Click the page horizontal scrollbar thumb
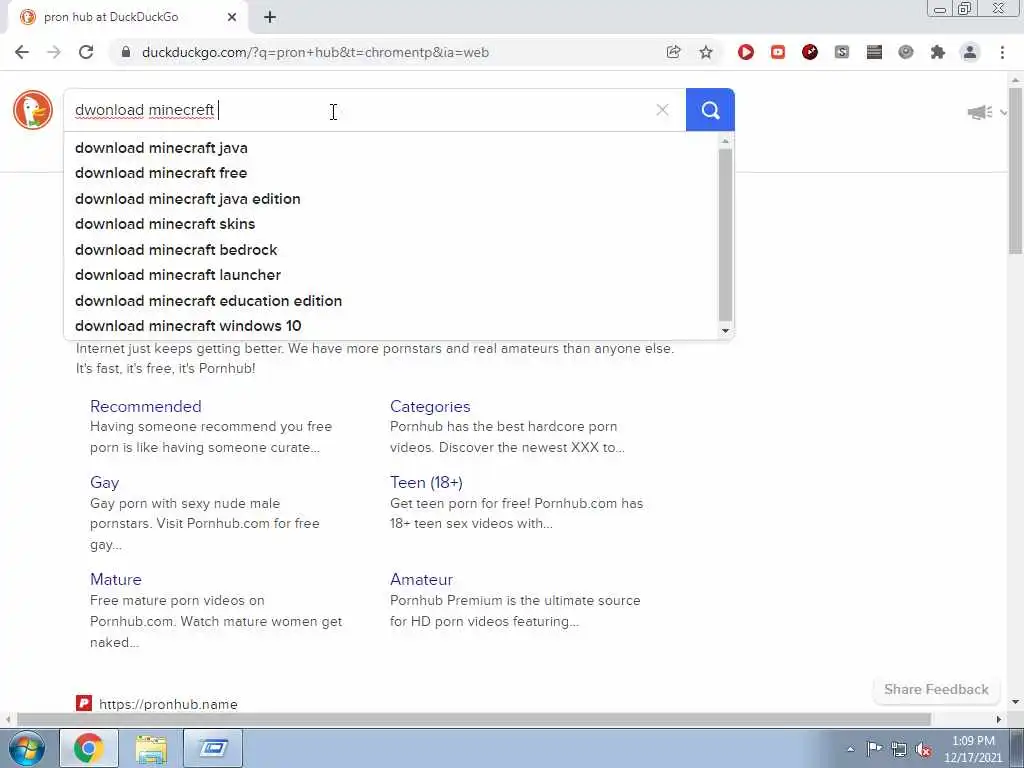Viewport: 1024px width, 768px height. (x=473, y=719)
